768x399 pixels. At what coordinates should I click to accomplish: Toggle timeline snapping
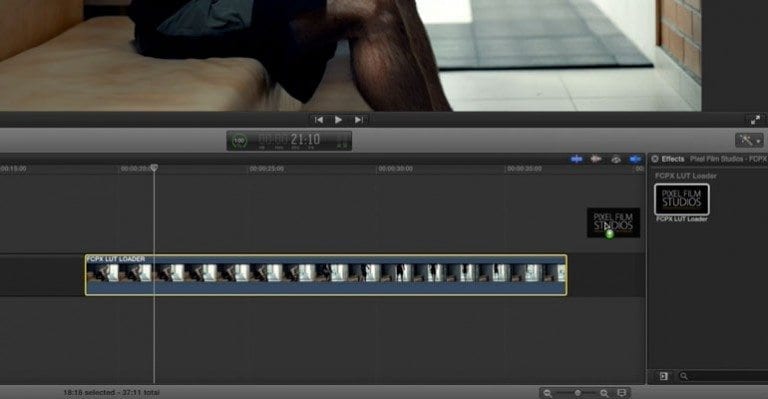click(635, 159)
